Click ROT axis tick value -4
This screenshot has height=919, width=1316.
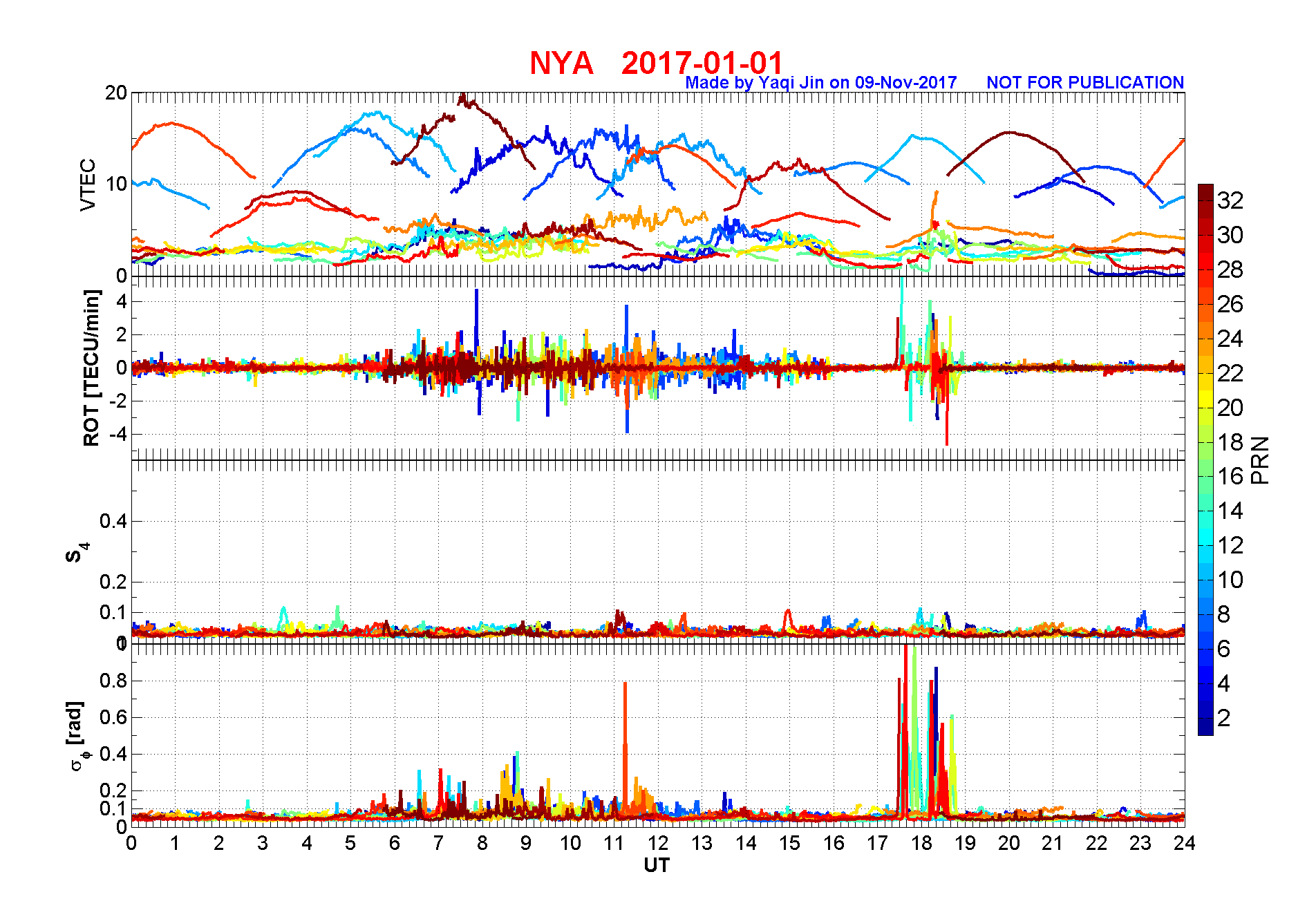(118, 434)
